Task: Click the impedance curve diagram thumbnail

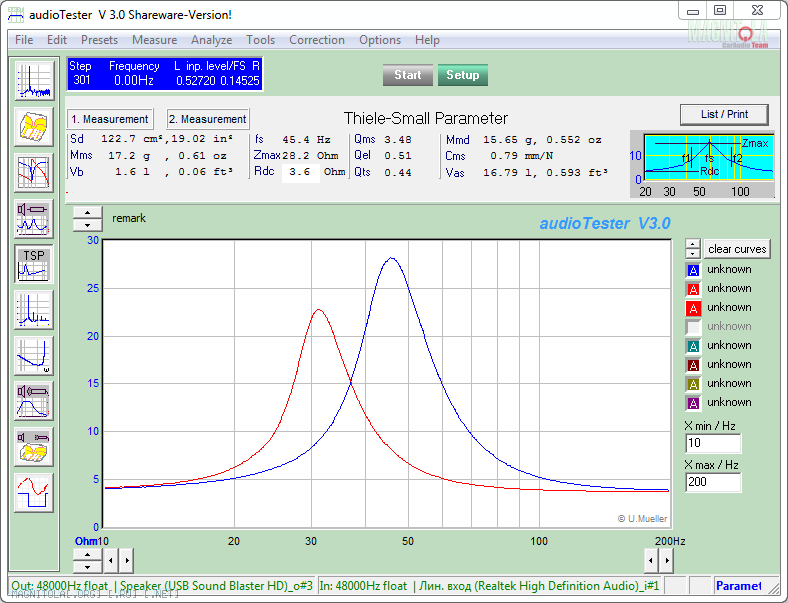Action: pos(702,165)
